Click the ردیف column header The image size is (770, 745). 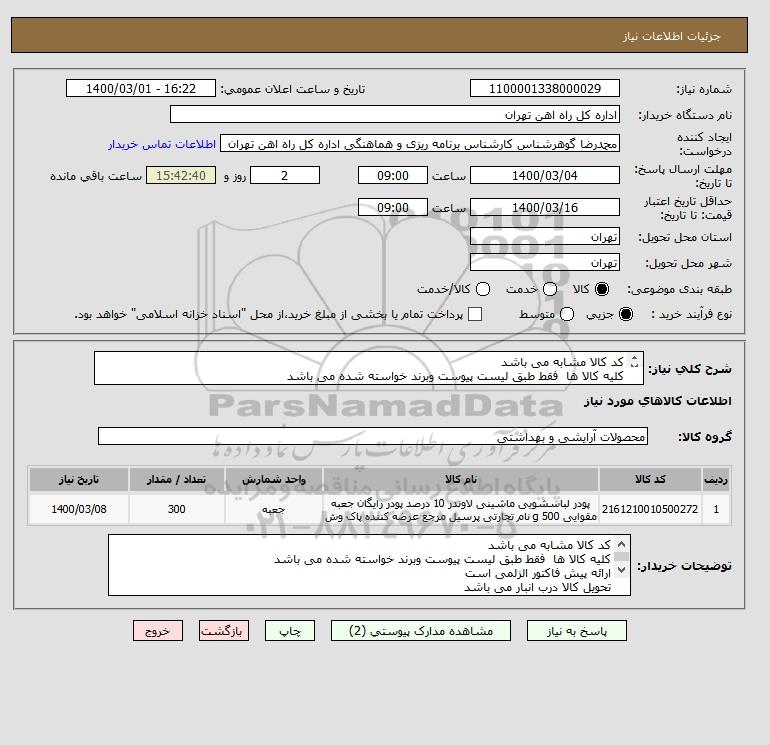click(716, 479)
